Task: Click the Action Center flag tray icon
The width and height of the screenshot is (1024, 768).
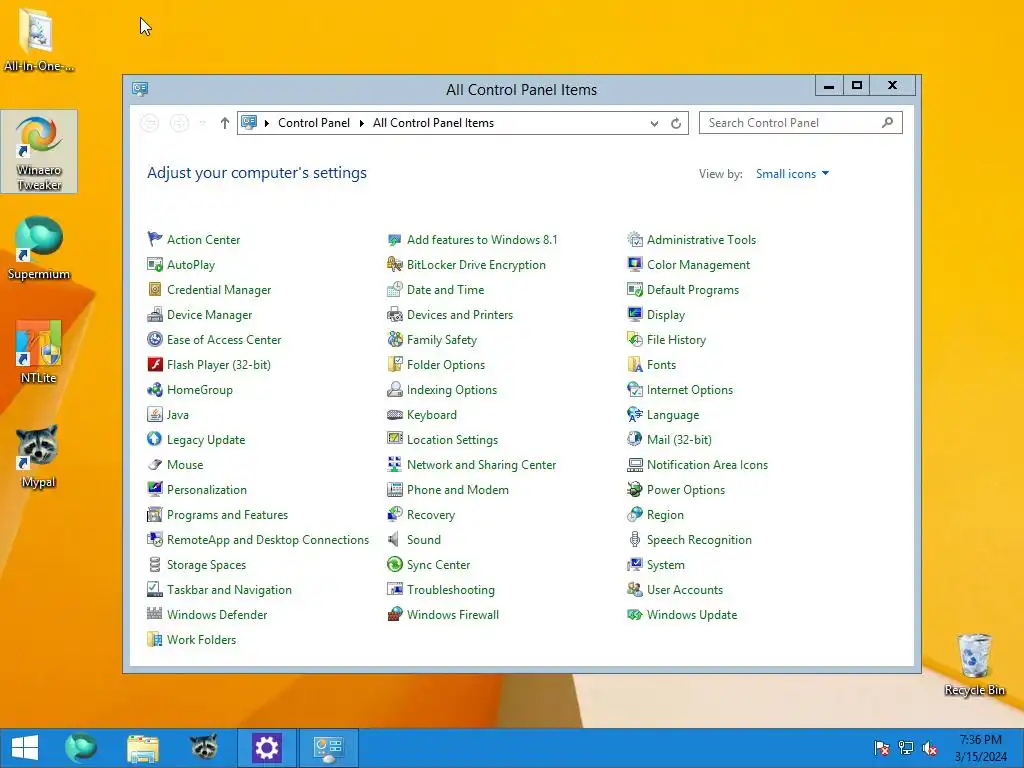Action: tap(881, 748)
